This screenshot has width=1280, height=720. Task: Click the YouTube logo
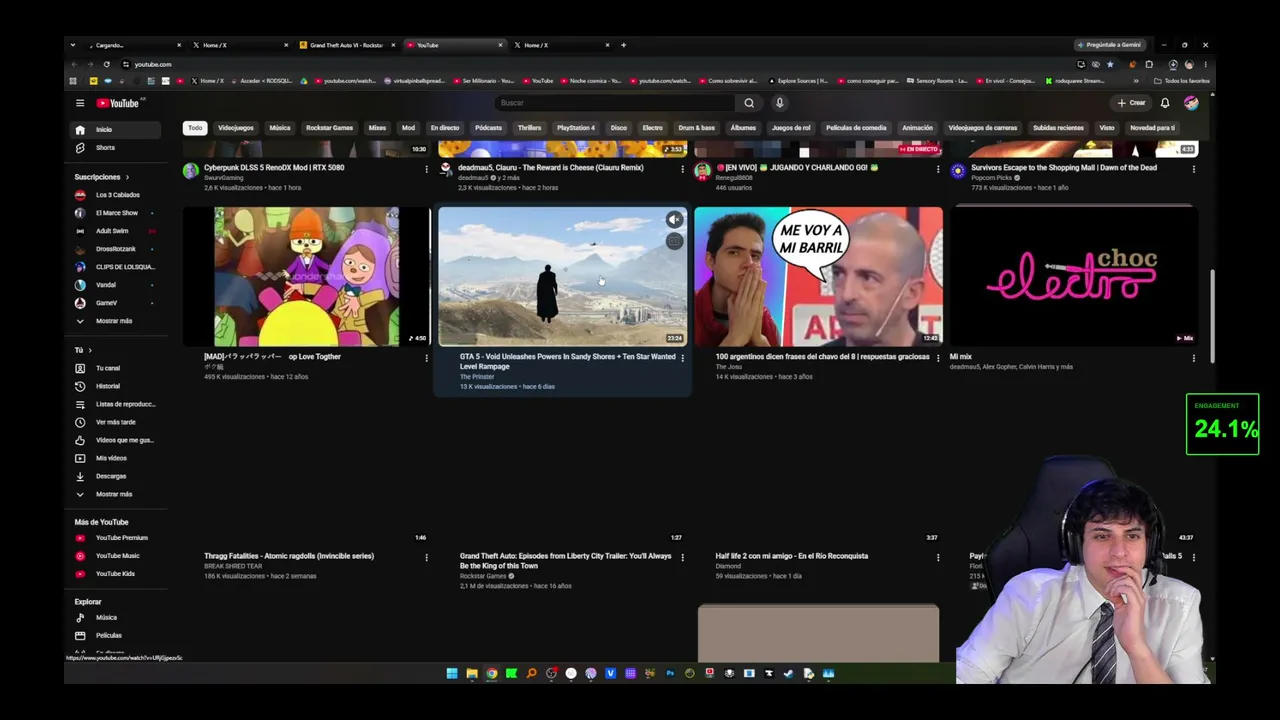(x=118, y=103)
